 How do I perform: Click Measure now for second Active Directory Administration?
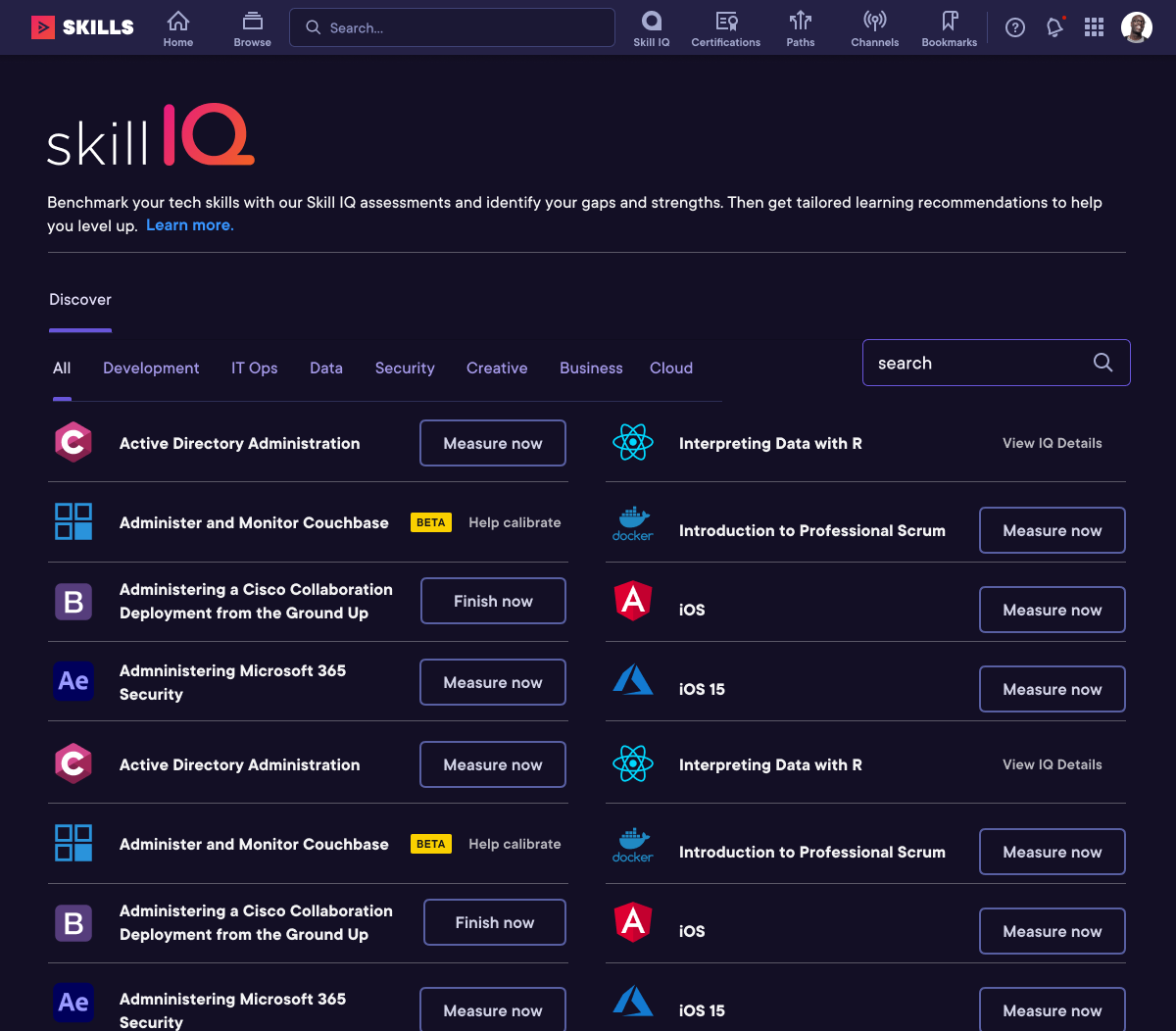pyautogui.click(x=493, y=764)
